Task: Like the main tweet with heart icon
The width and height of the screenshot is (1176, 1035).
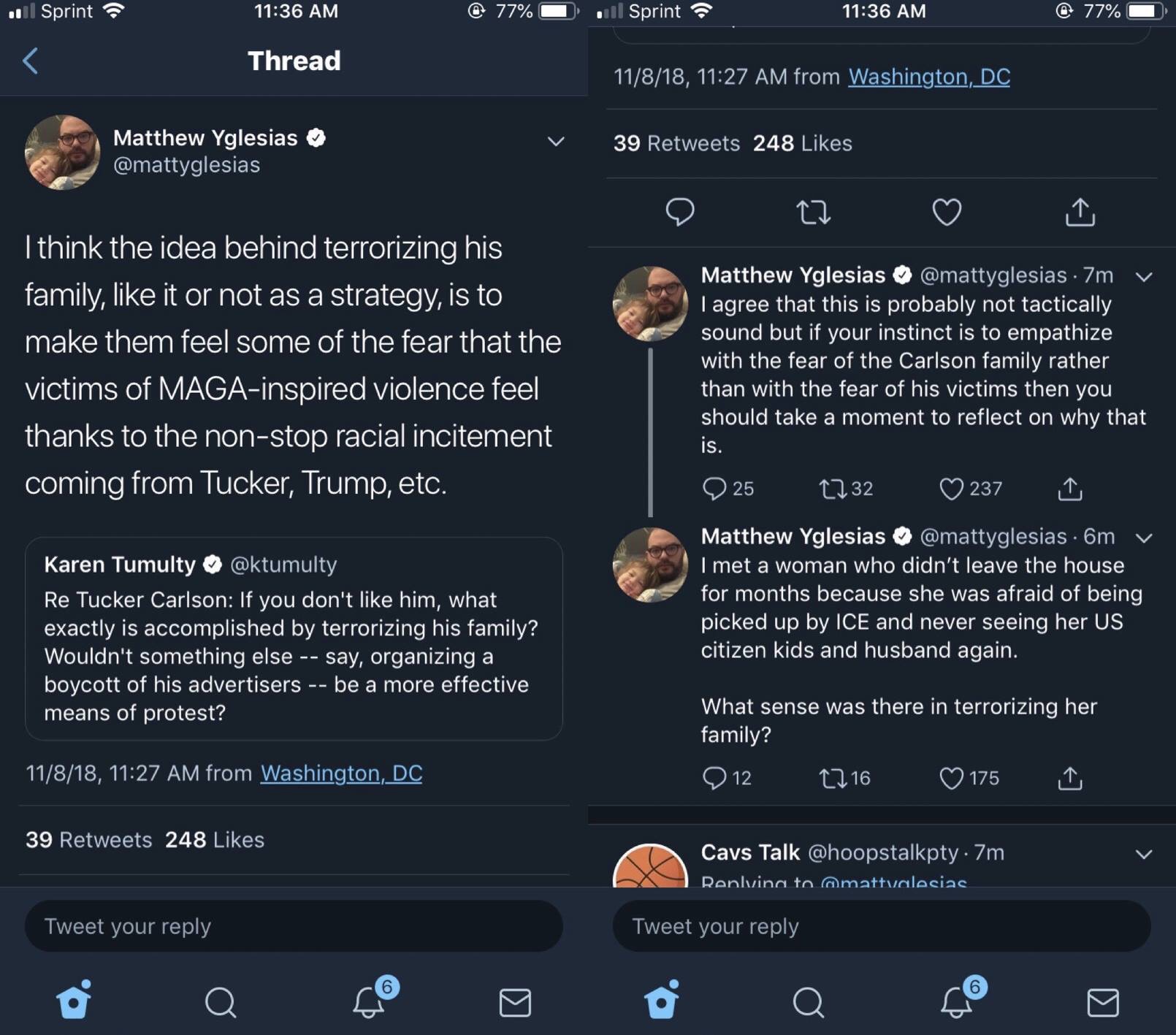Action: click(x=947, y=213)
